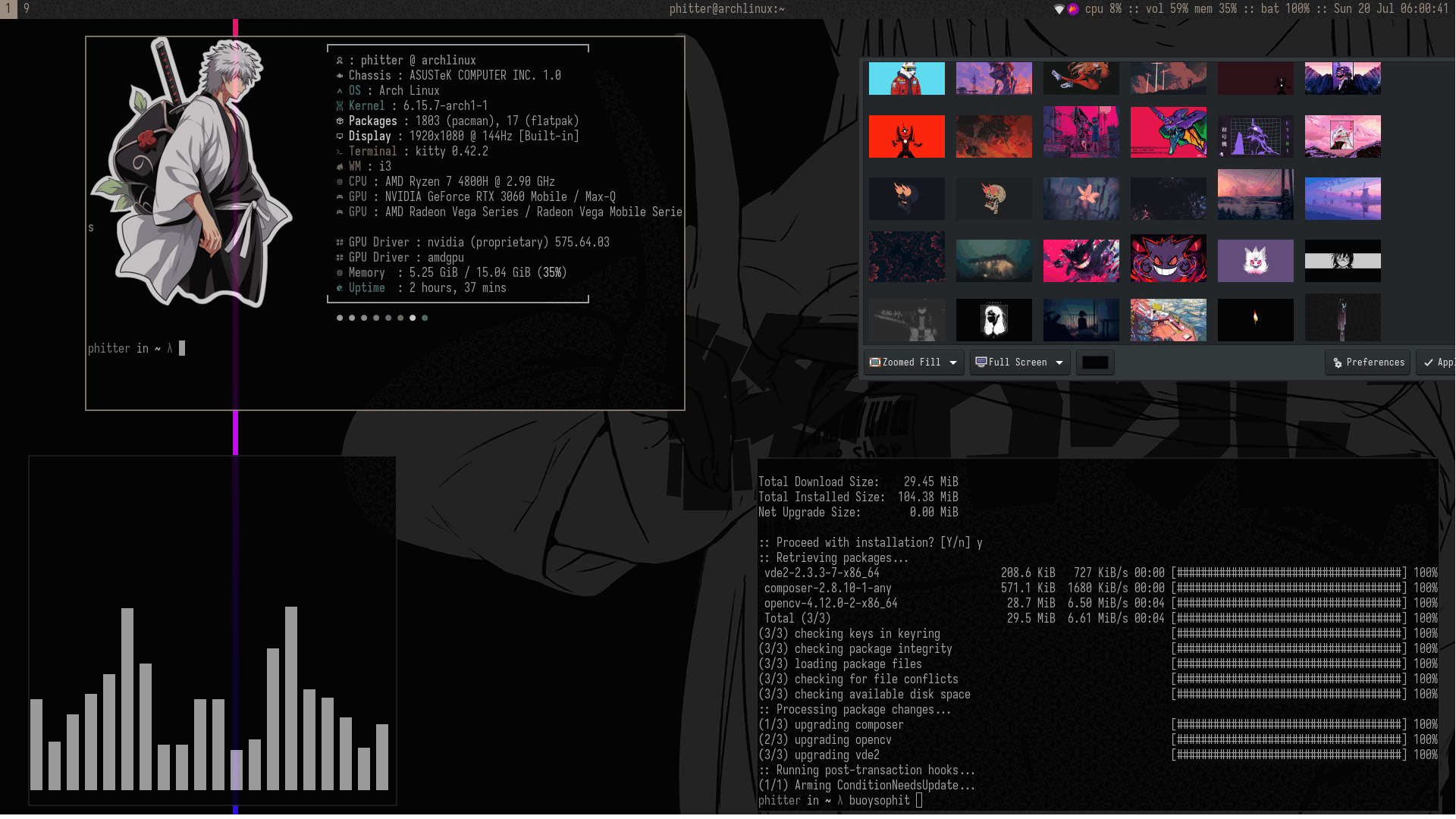
Task: Open waypaper Preferences
Action: pyautogui.click(x=1367, y=362)
